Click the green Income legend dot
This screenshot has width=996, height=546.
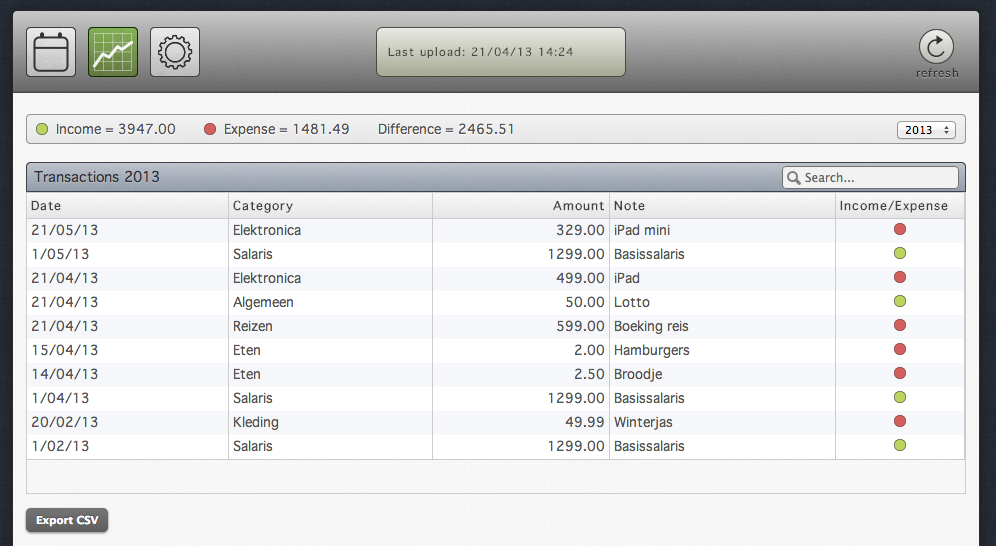pos(42,130)
